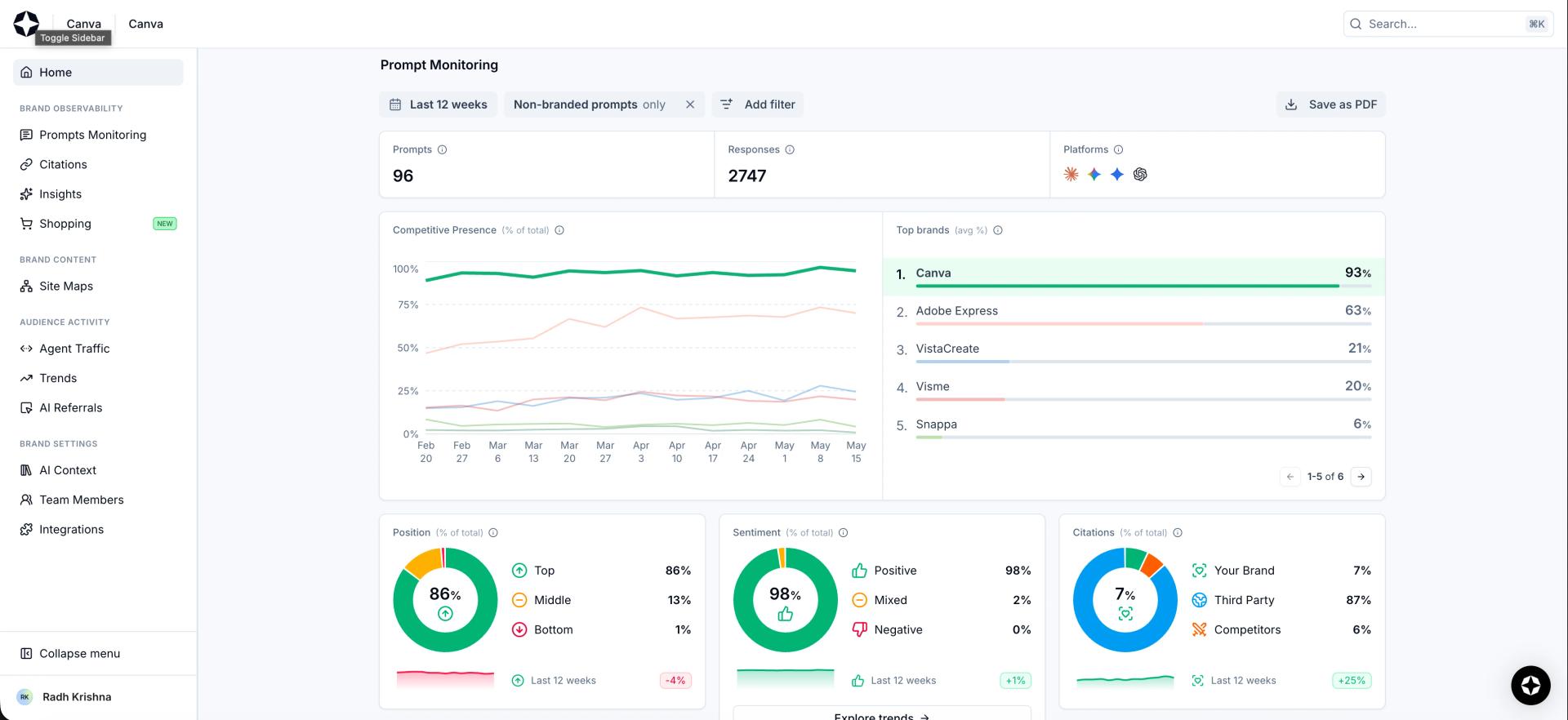Open the floating assistant button
This screenshot has height=720, width=1568.
[x=1530, y=685]
